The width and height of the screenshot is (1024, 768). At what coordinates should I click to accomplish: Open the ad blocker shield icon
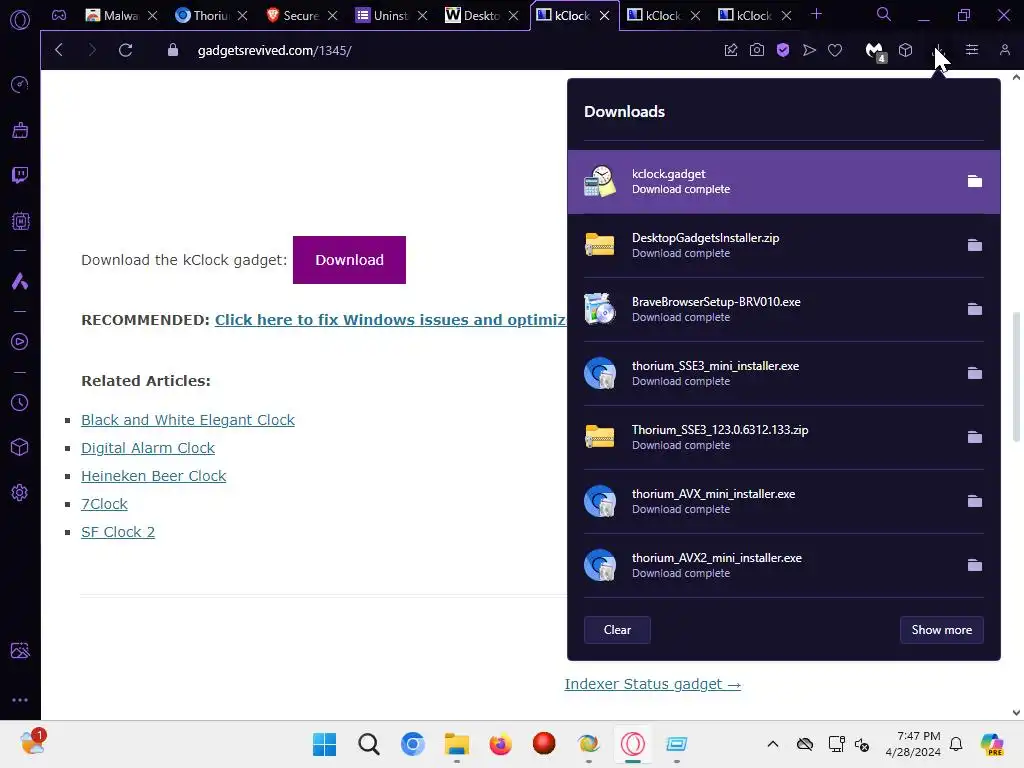click(x=783, y=50)
